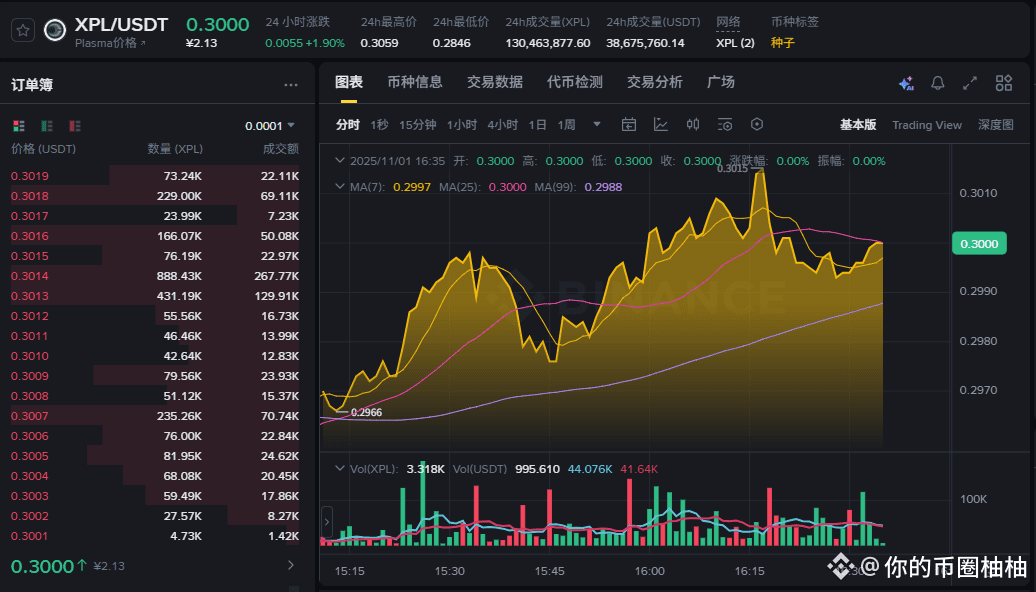Select sell order row at 0.3014
Viewport: 1036px width, 592px height.
[x=155, y=276]
